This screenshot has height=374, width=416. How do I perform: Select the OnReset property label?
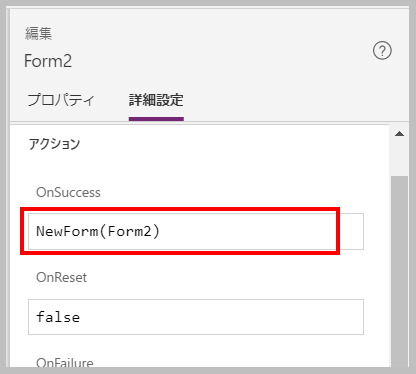click(x=61, y=277)
